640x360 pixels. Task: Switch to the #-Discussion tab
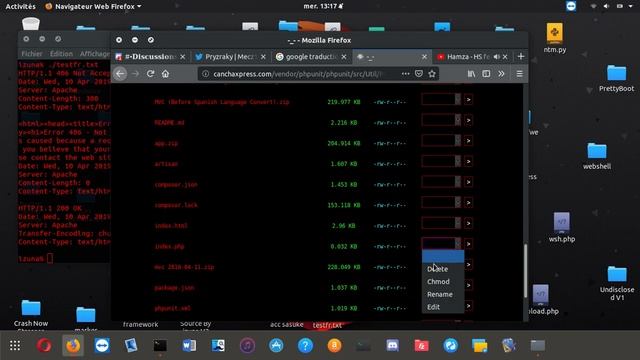click(151, 57)
